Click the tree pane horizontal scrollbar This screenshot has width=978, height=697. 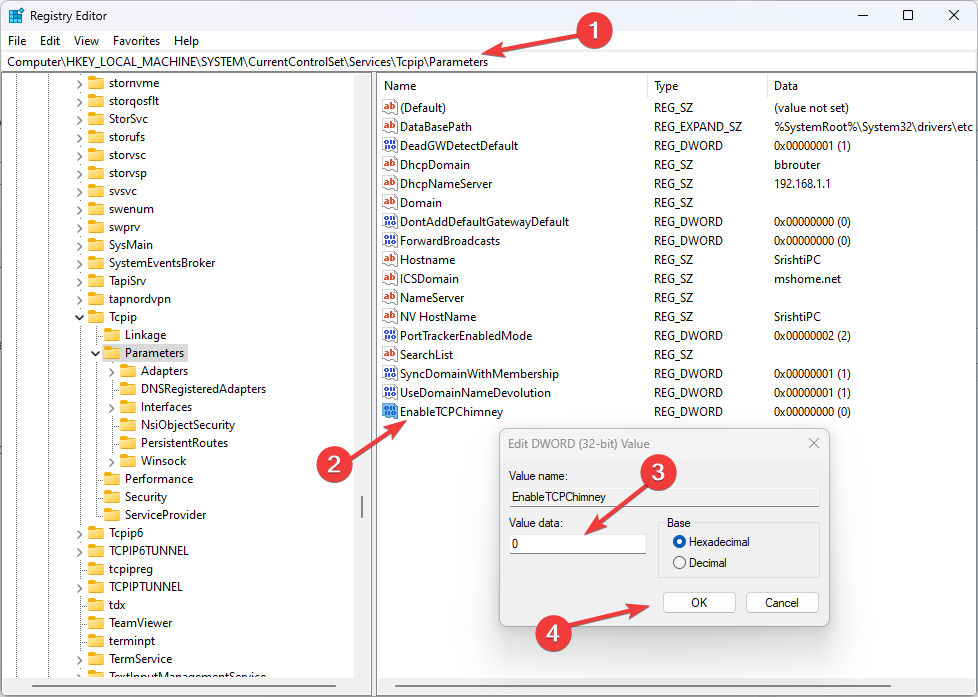pos(184,686)
